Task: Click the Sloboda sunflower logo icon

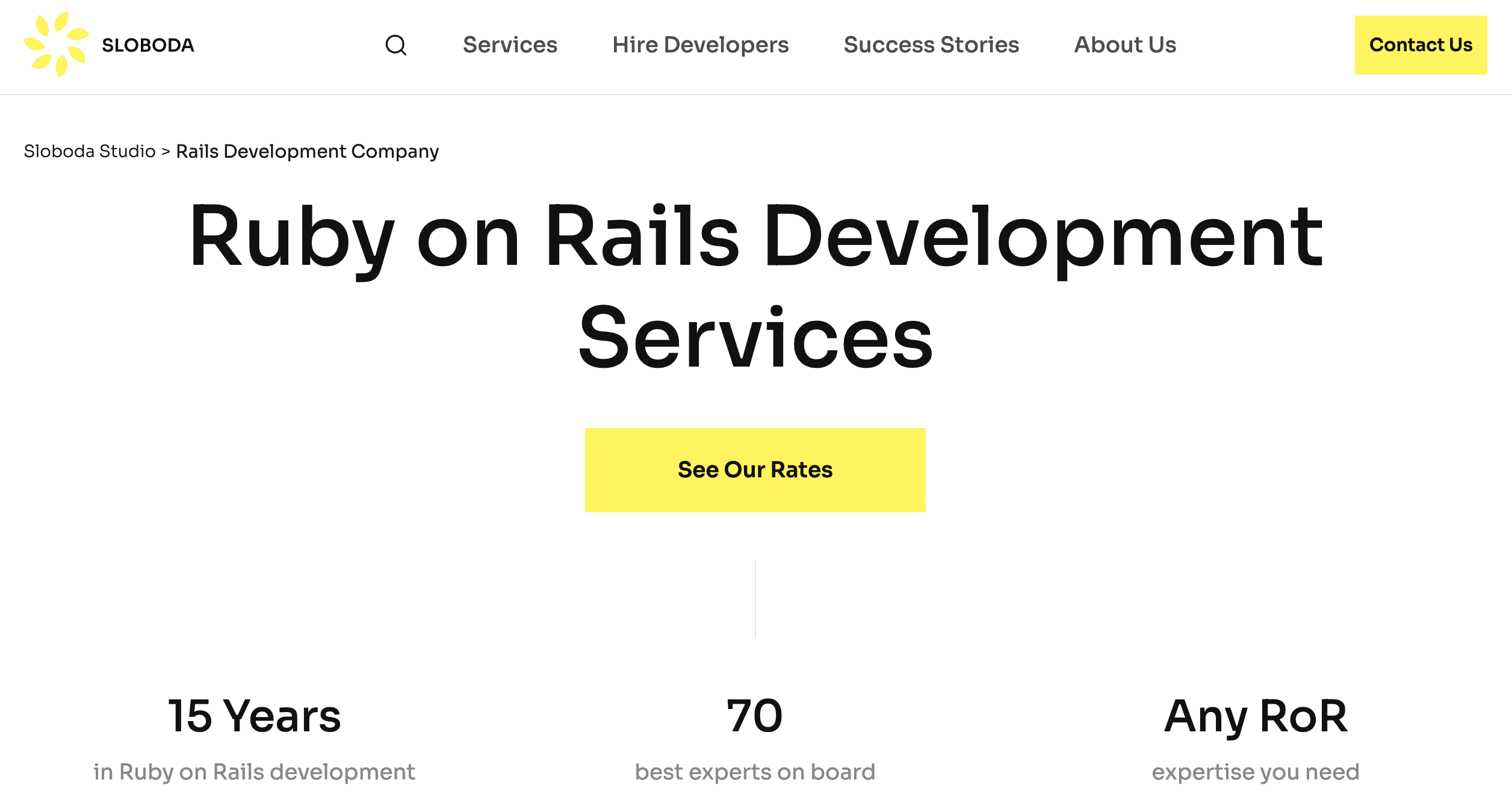Action: [56, 45]
